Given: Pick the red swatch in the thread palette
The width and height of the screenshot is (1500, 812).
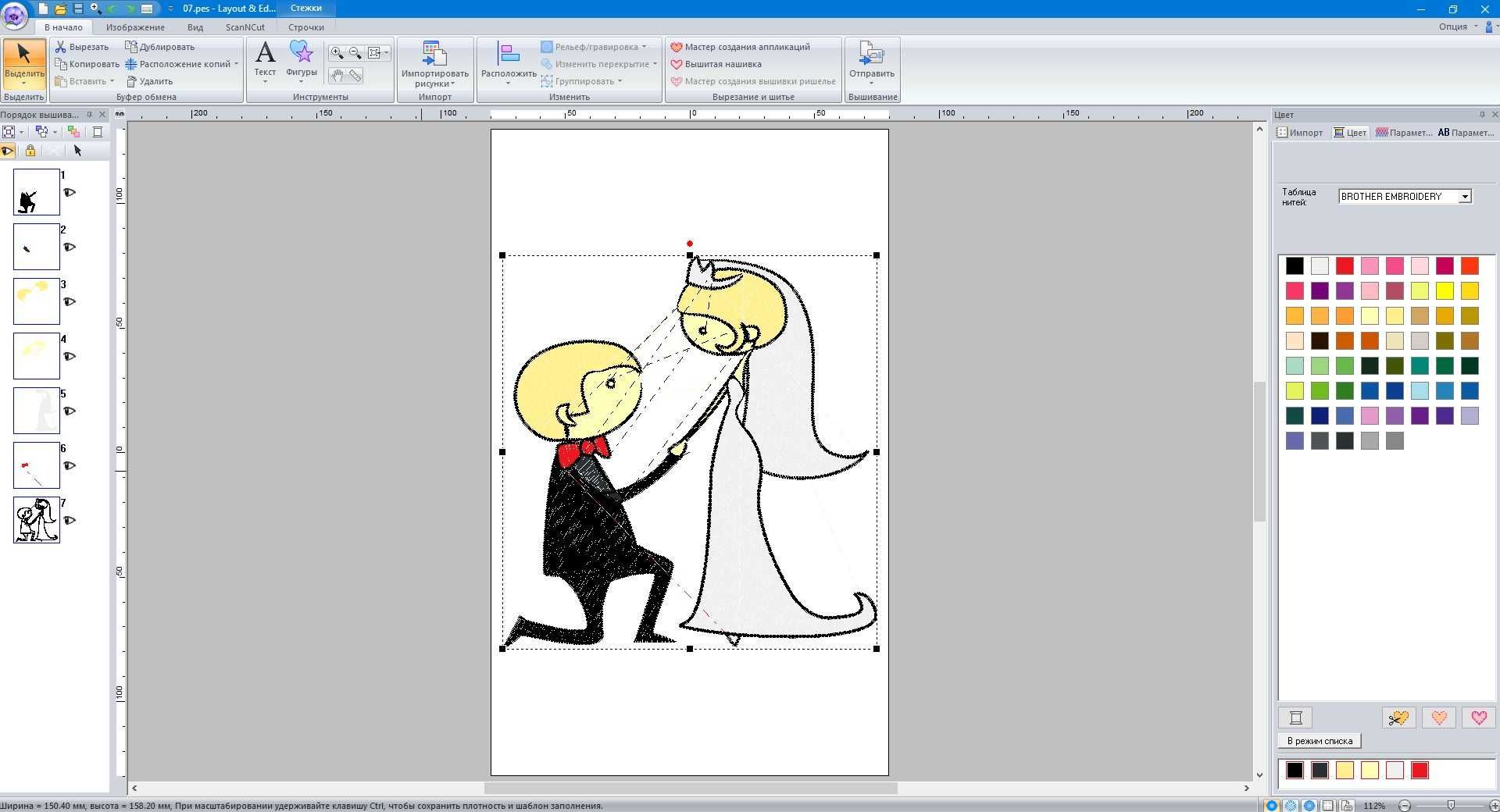Looking at the screenshot, I should [x=1345, y=266].
